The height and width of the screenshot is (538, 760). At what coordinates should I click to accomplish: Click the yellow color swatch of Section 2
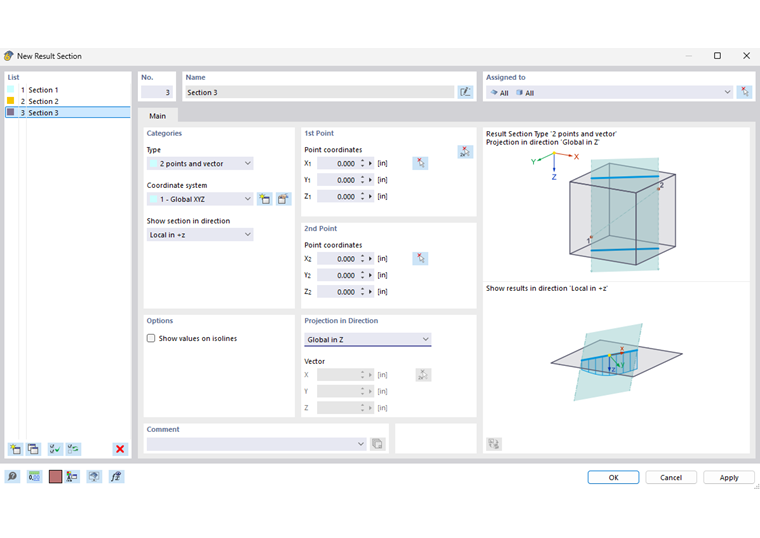pos(11,101)
